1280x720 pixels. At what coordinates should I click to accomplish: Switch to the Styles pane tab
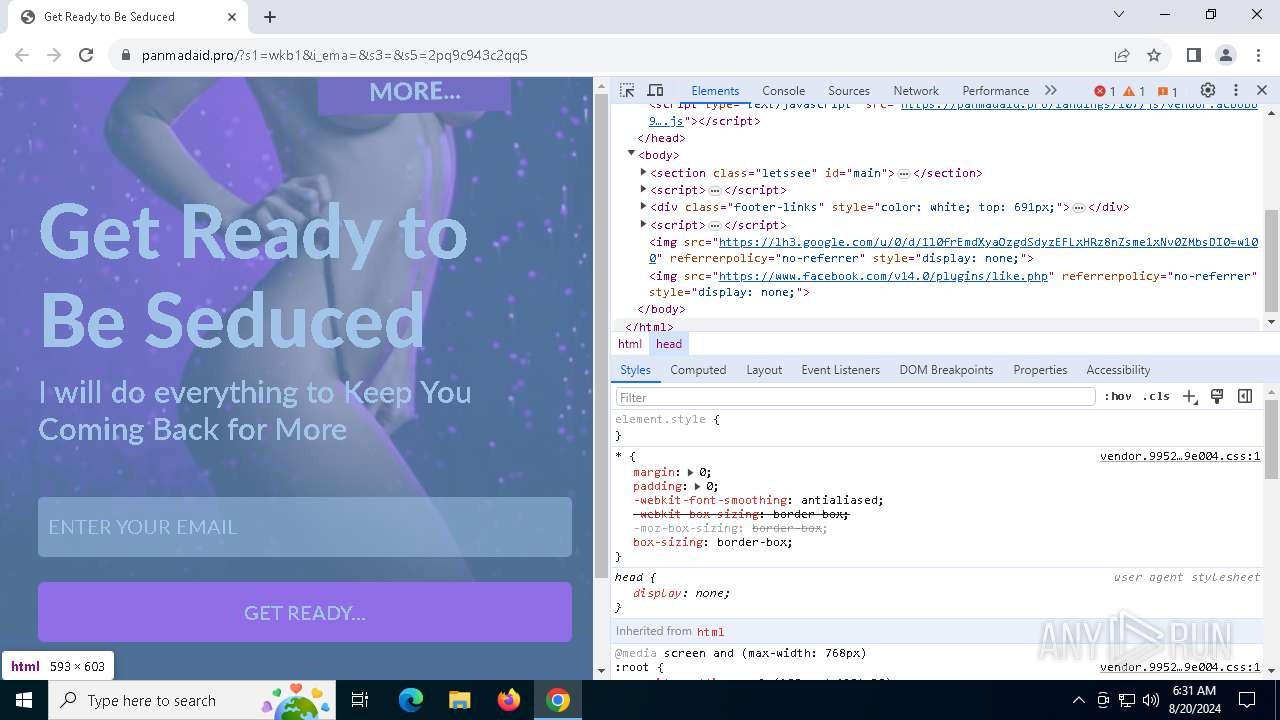click(635, 370)
